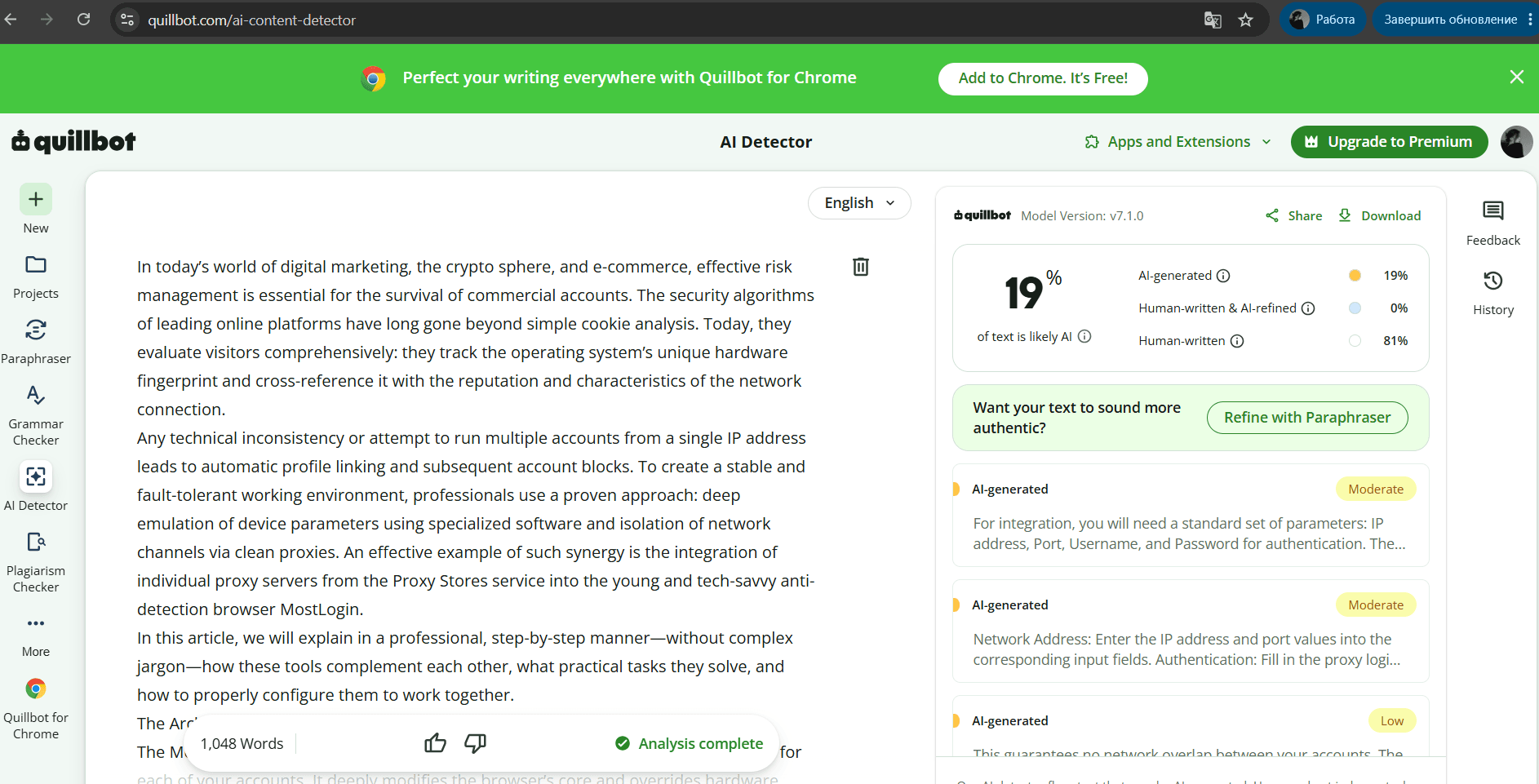The image size is (1539, 784).
Task: Open the More tools menu
Action: click(x=36, y=635)
